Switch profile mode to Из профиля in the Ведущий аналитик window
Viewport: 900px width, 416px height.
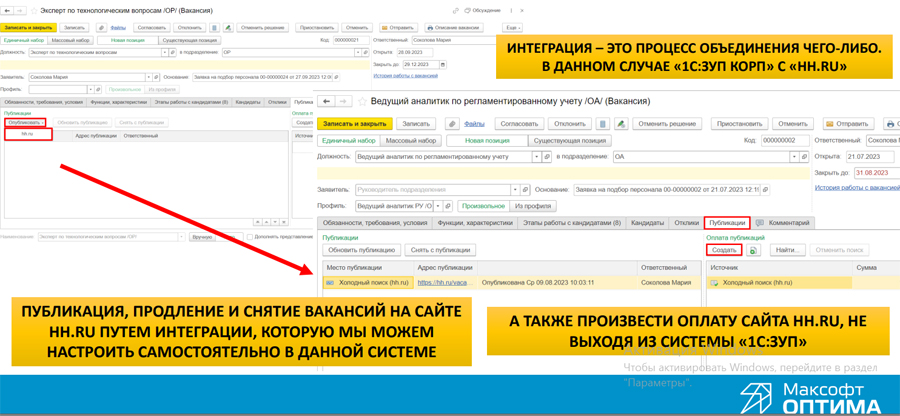[x=533, y=205]
